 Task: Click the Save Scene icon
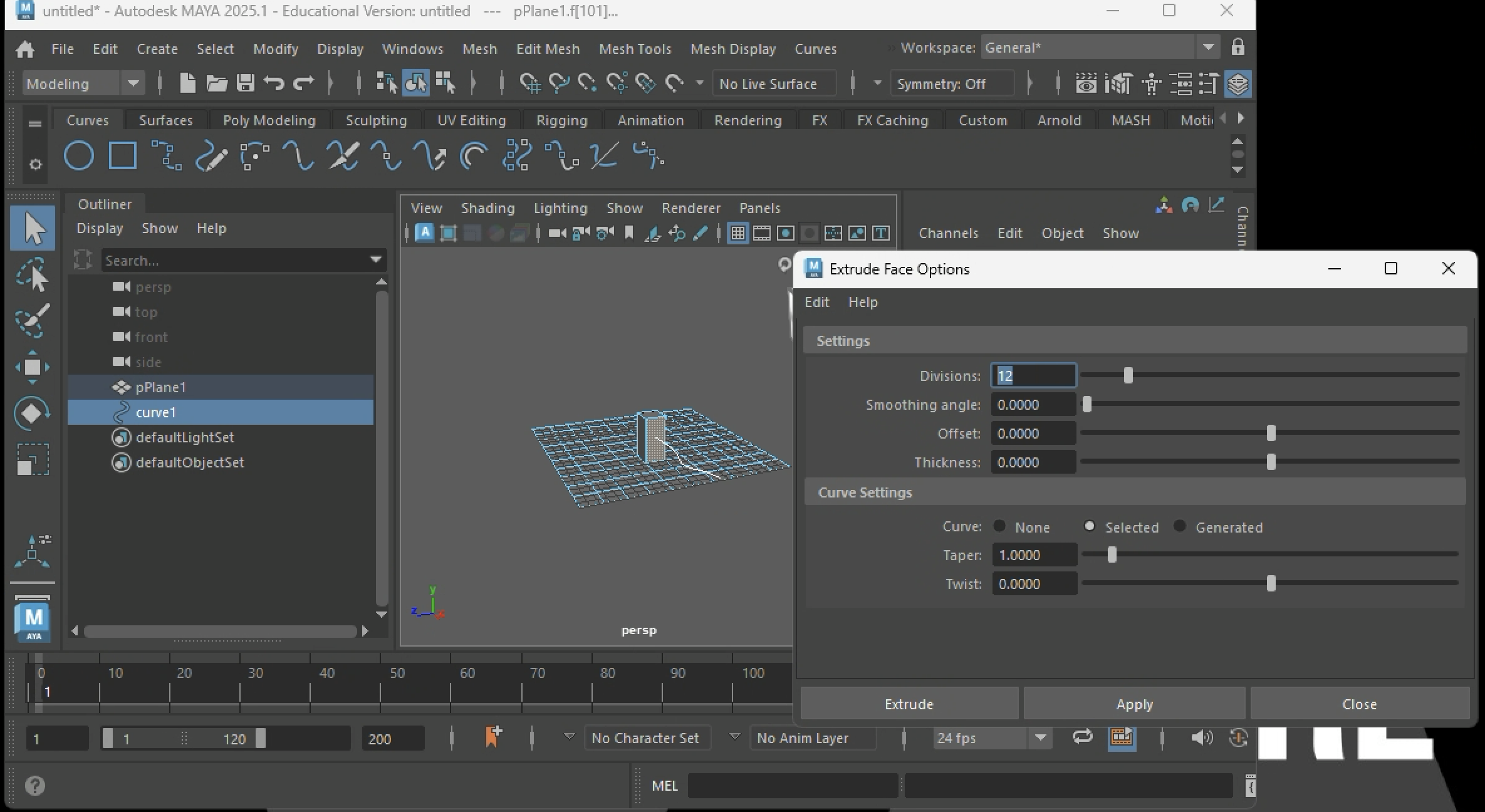tap(246, 83)
